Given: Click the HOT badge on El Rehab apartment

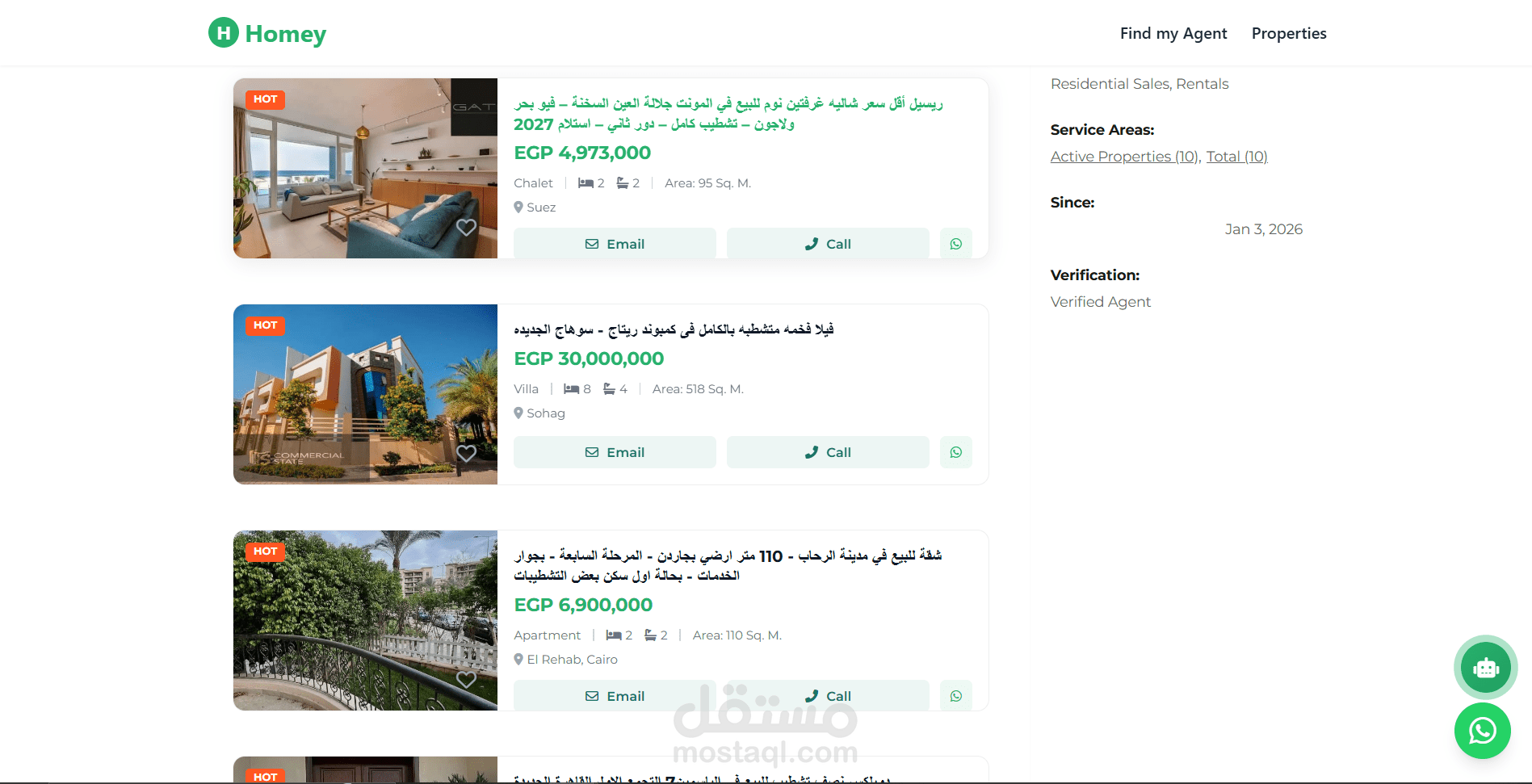Looking at the screenshot, I should (x=265, y=551).
